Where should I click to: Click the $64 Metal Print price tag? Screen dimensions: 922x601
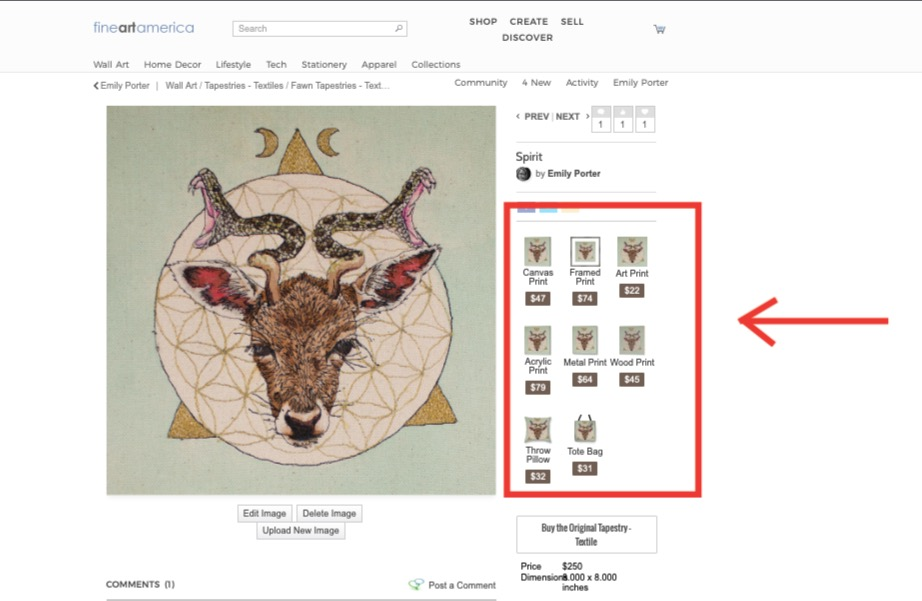[x=584, y=379]
